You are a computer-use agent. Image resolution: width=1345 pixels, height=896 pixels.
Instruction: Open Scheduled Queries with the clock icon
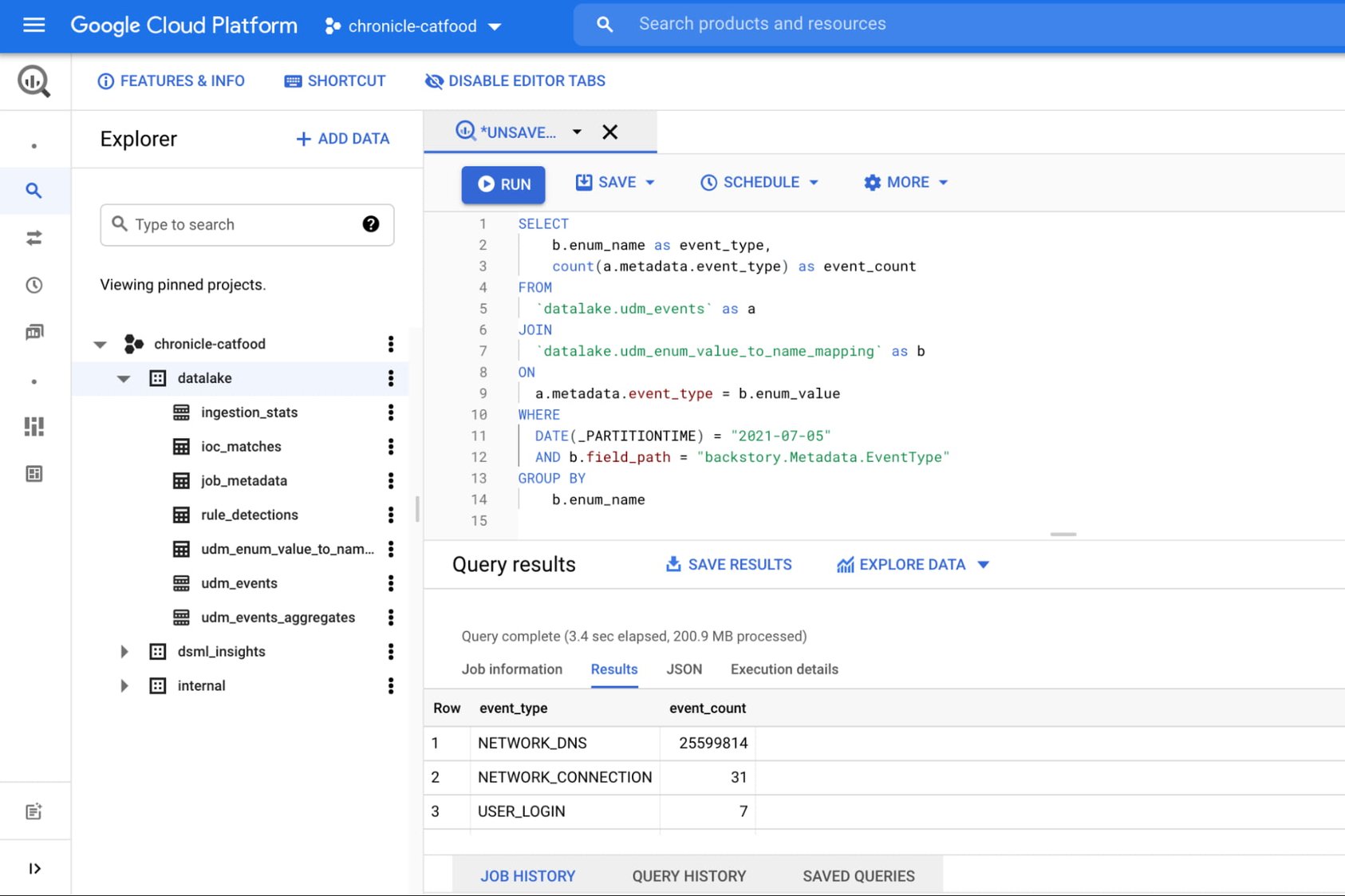tap(34, 285)
